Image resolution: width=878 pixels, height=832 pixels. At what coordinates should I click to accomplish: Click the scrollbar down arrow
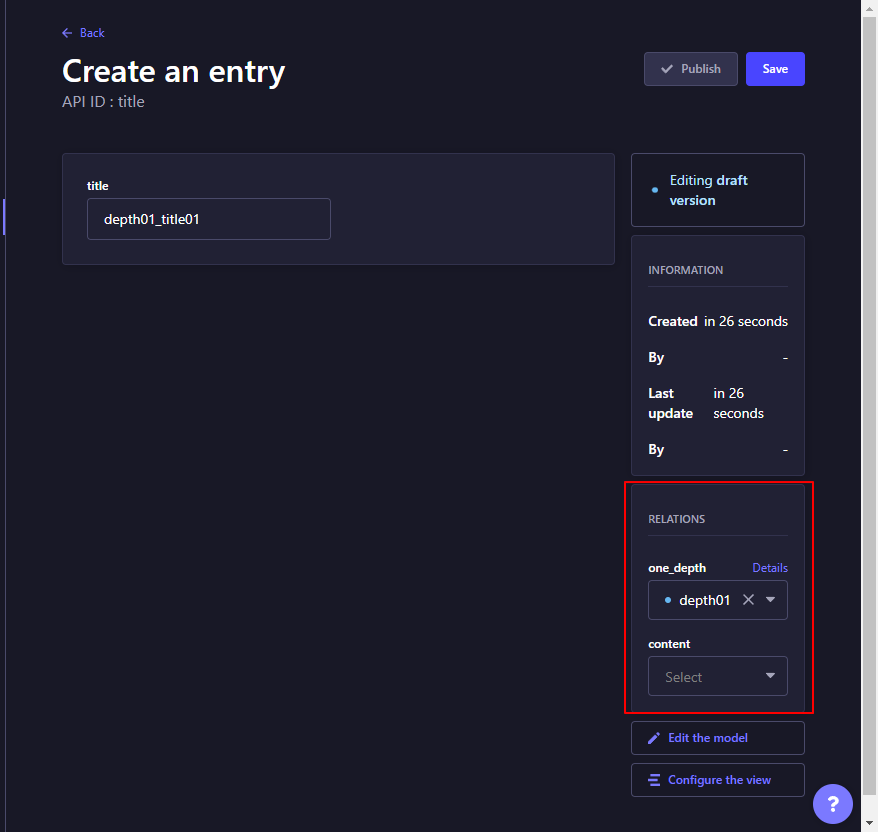tap(869, 823)
